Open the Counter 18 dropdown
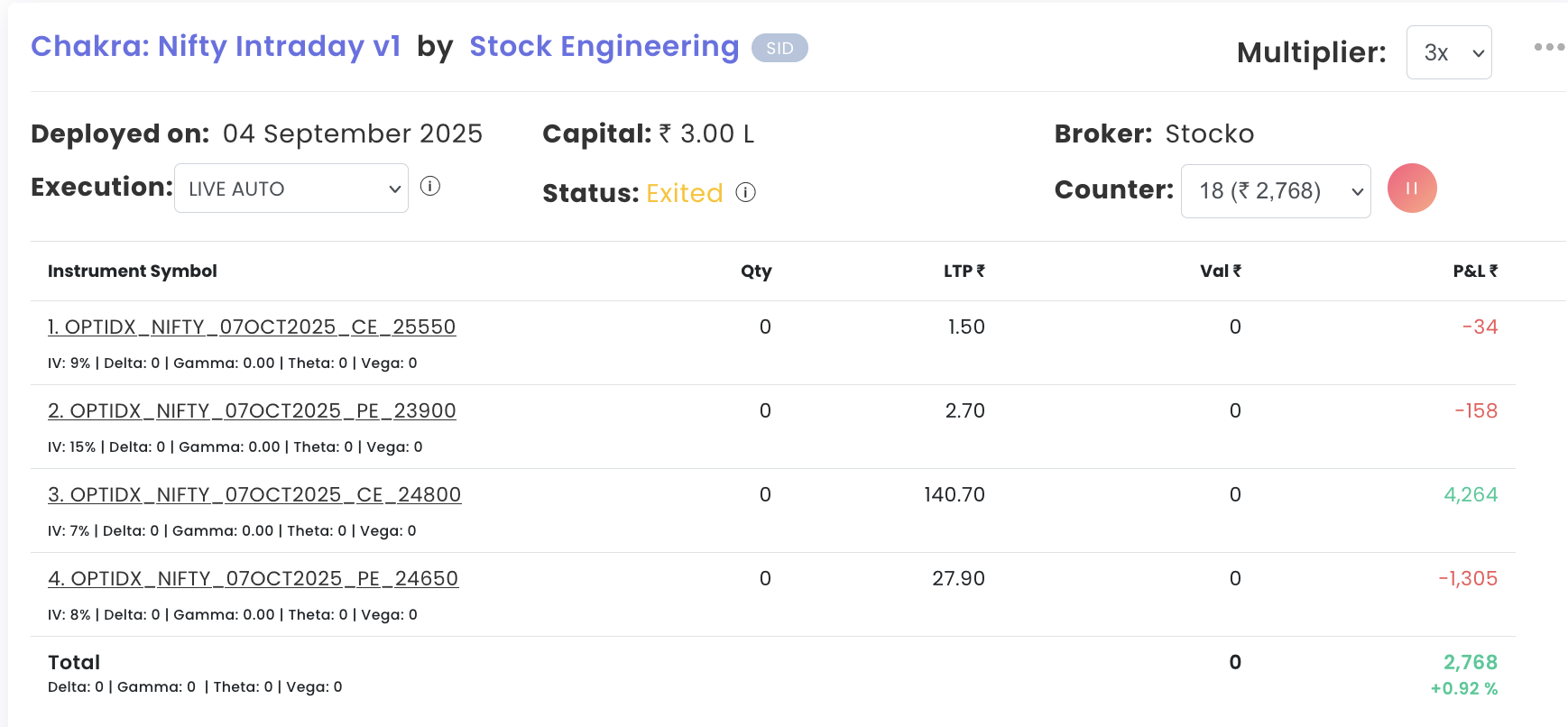The width and height of the screenshot is (1568, 727). pyautogui.click(x=1275, y=191)
